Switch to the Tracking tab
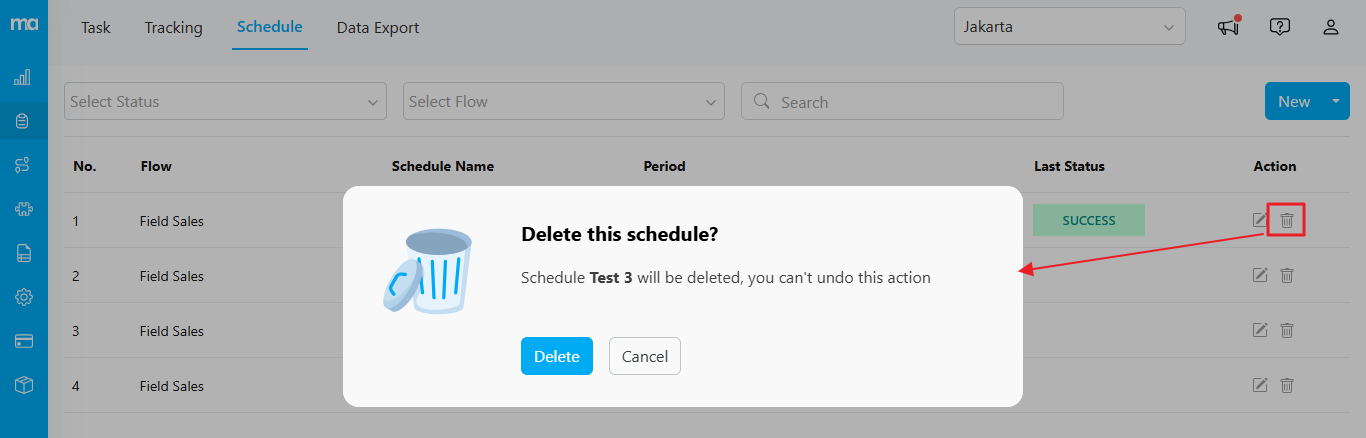1366x438 pixels. click(173, 28)
